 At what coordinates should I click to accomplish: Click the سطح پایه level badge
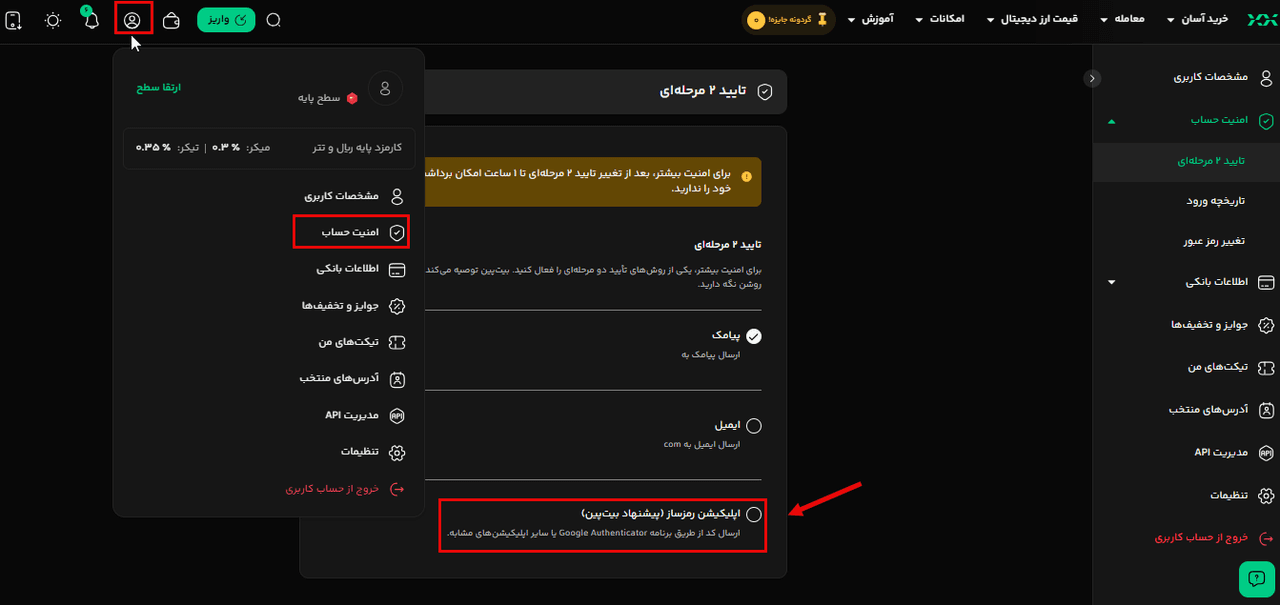click(328, 98)
